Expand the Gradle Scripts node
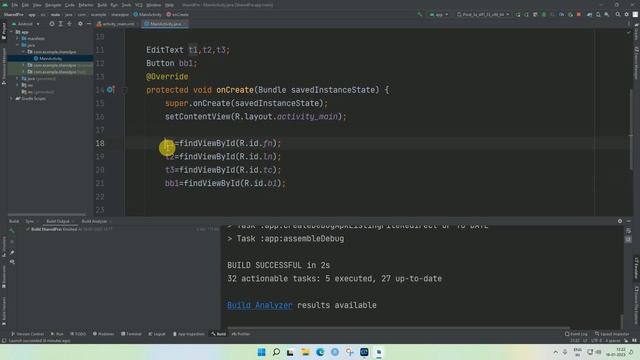The height and width of the screenshot is (360, 640). 11,98
